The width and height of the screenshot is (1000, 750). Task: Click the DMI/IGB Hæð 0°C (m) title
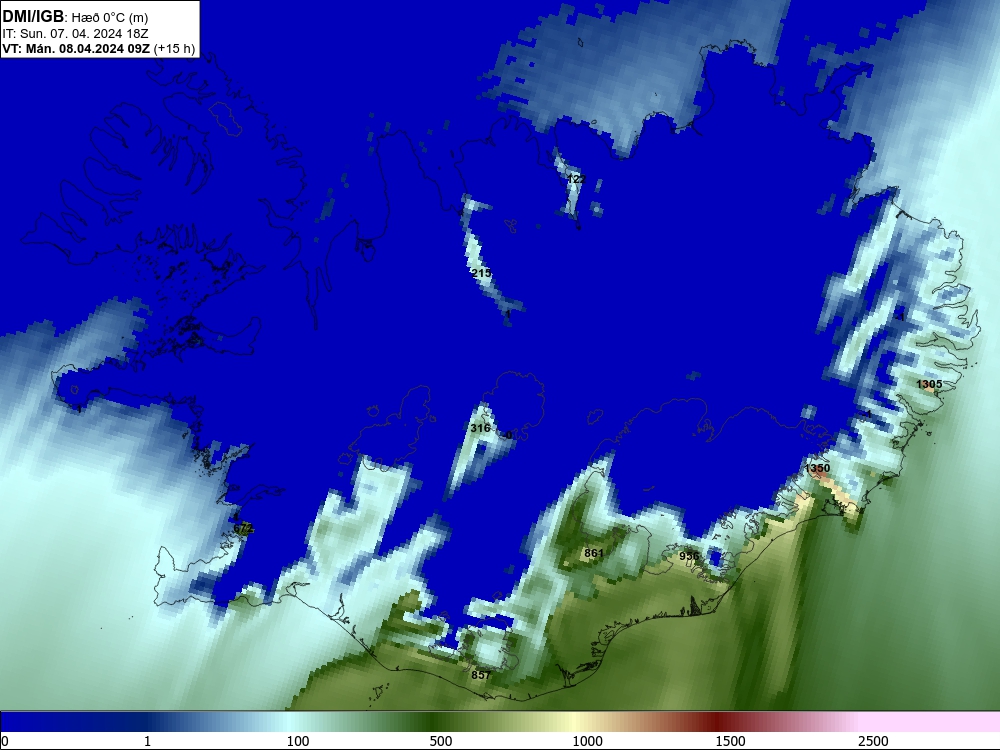pos(75,17)
